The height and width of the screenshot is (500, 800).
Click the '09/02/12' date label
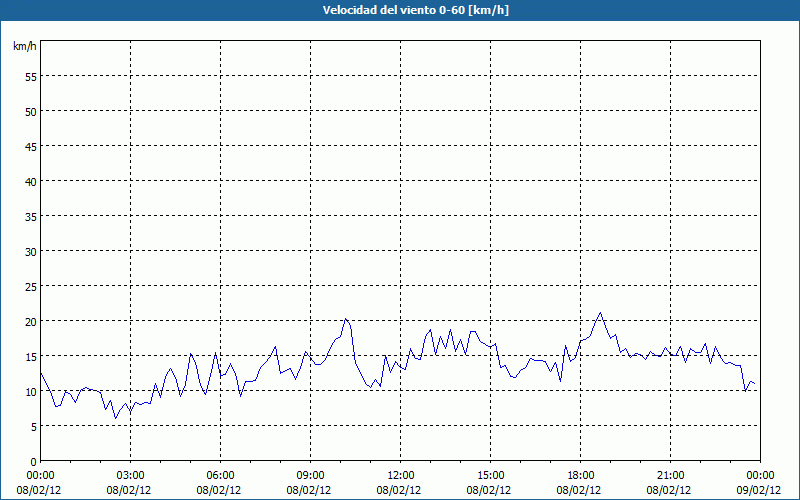pos(759,490)
